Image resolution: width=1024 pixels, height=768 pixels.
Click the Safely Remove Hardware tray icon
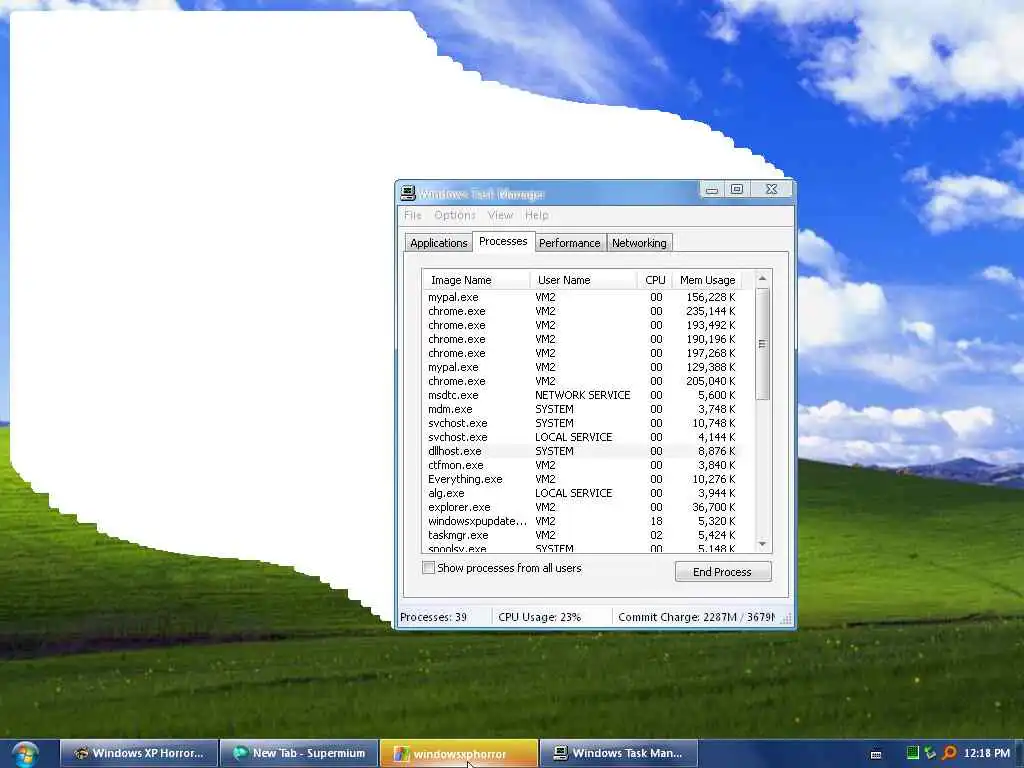tap(930, 753)
